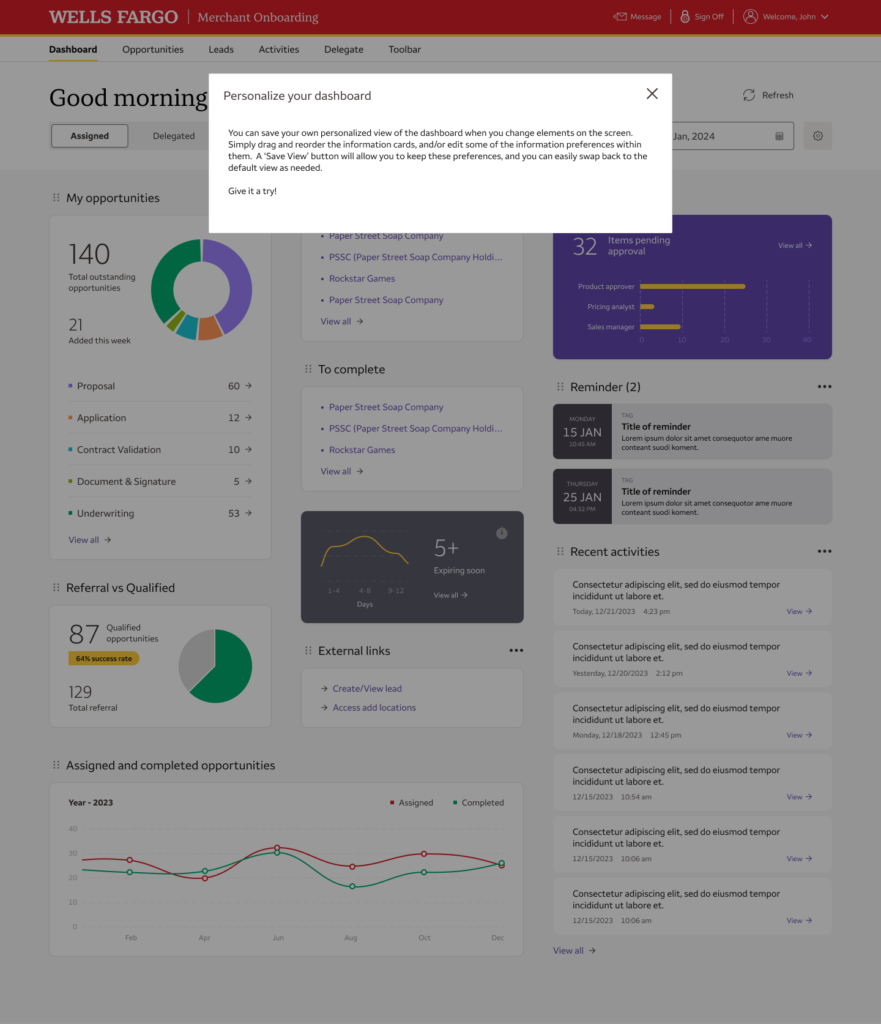The image size is (881, 1024).
Task: Grab the Referral vs Qualified drag handle
Action: tap(56, 587)
